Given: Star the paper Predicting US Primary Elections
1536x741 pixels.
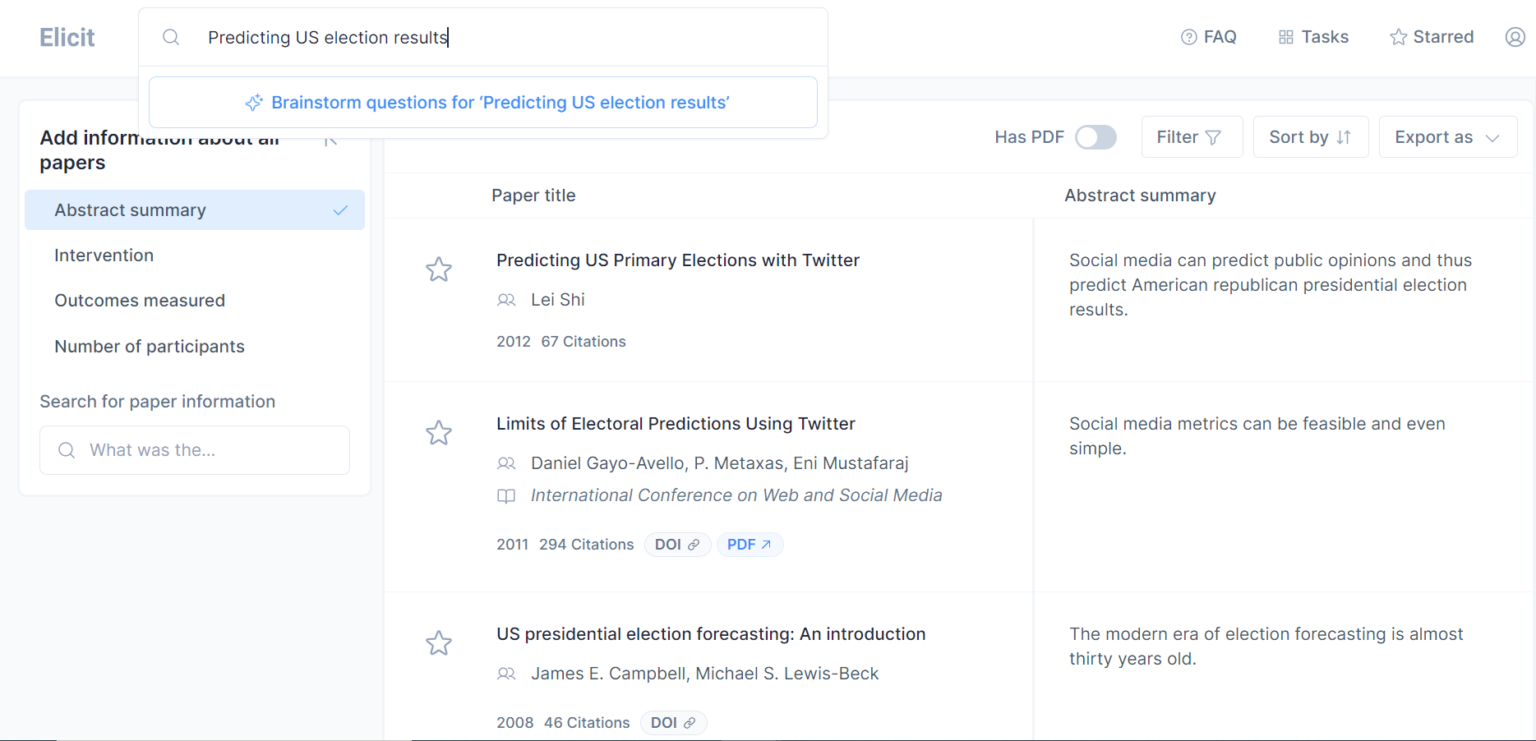Looking at the screenshot, I should click(439, 269).
